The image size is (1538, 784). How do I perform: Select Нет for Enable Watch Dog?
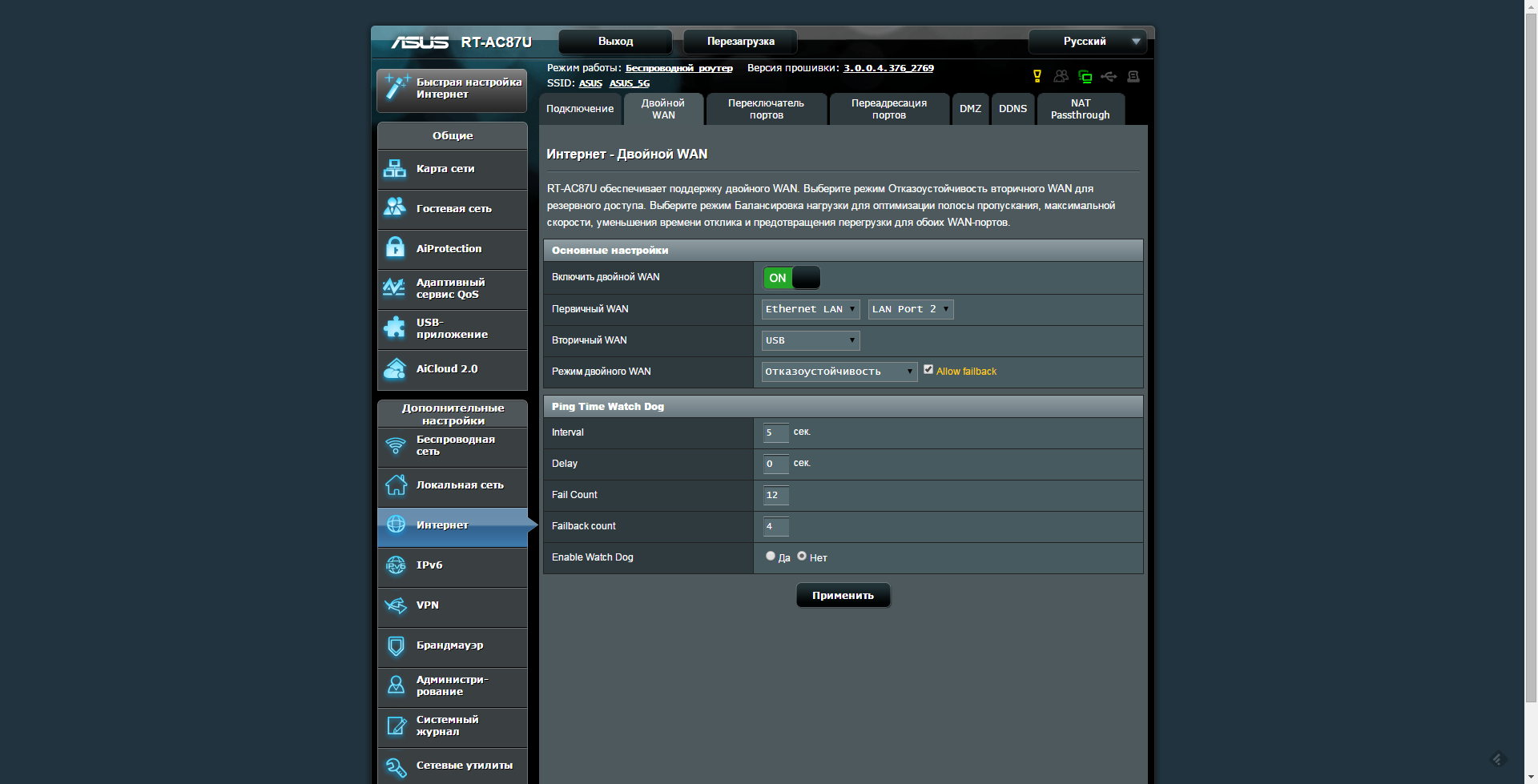coord(802,556)
